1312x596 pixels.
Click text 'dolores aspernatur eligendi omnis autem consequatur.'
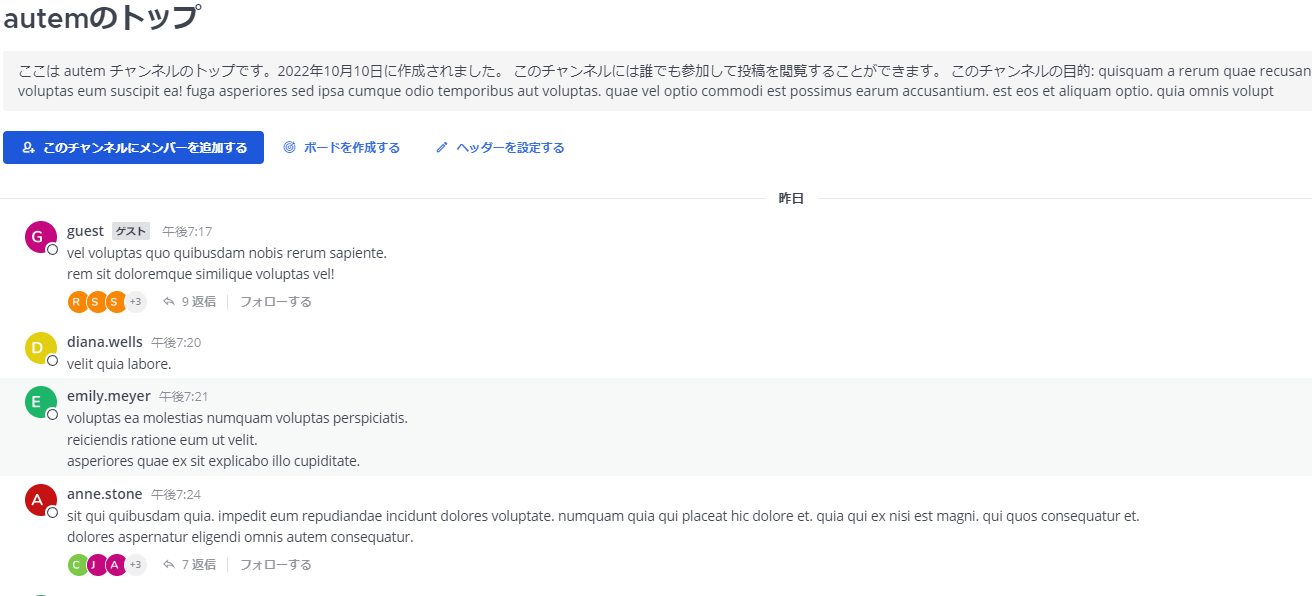coord(240,537)
